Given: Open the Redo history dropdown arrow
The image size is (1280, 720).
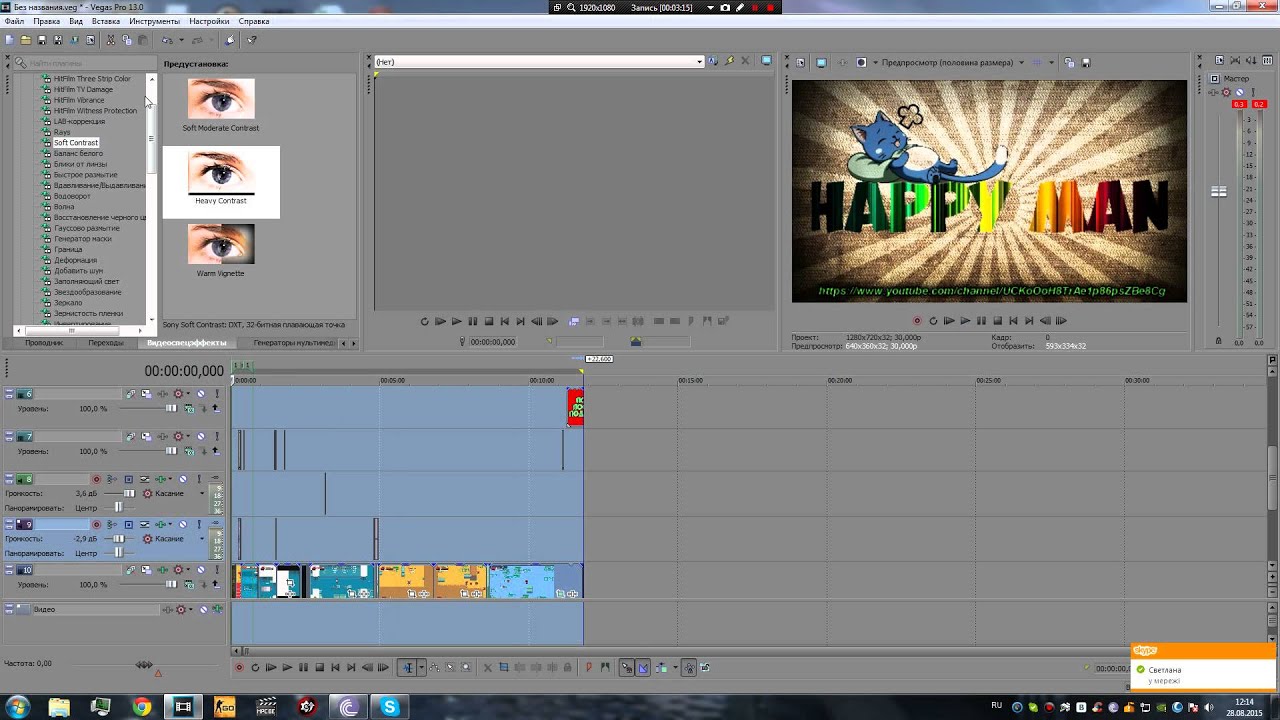Looking at the screenshot, I should click(211, 40).
